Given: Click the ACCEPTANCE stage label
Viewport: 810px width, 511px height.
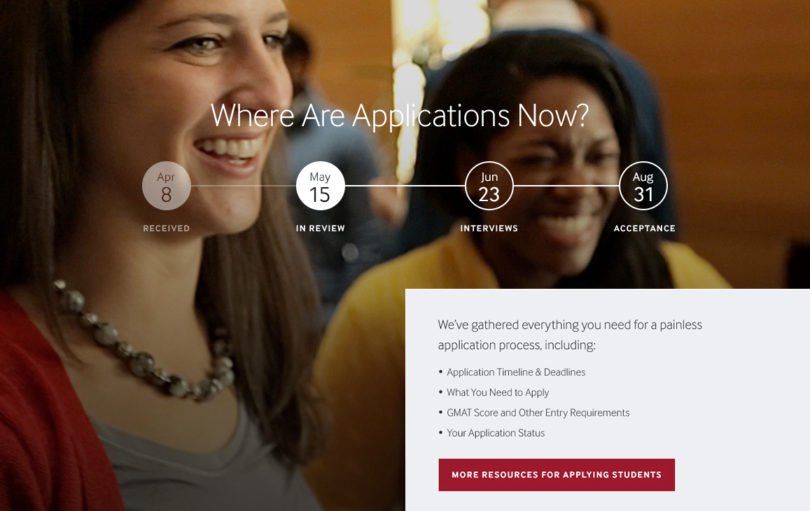Looking at the screenshot, I should (x=644, y=228).
